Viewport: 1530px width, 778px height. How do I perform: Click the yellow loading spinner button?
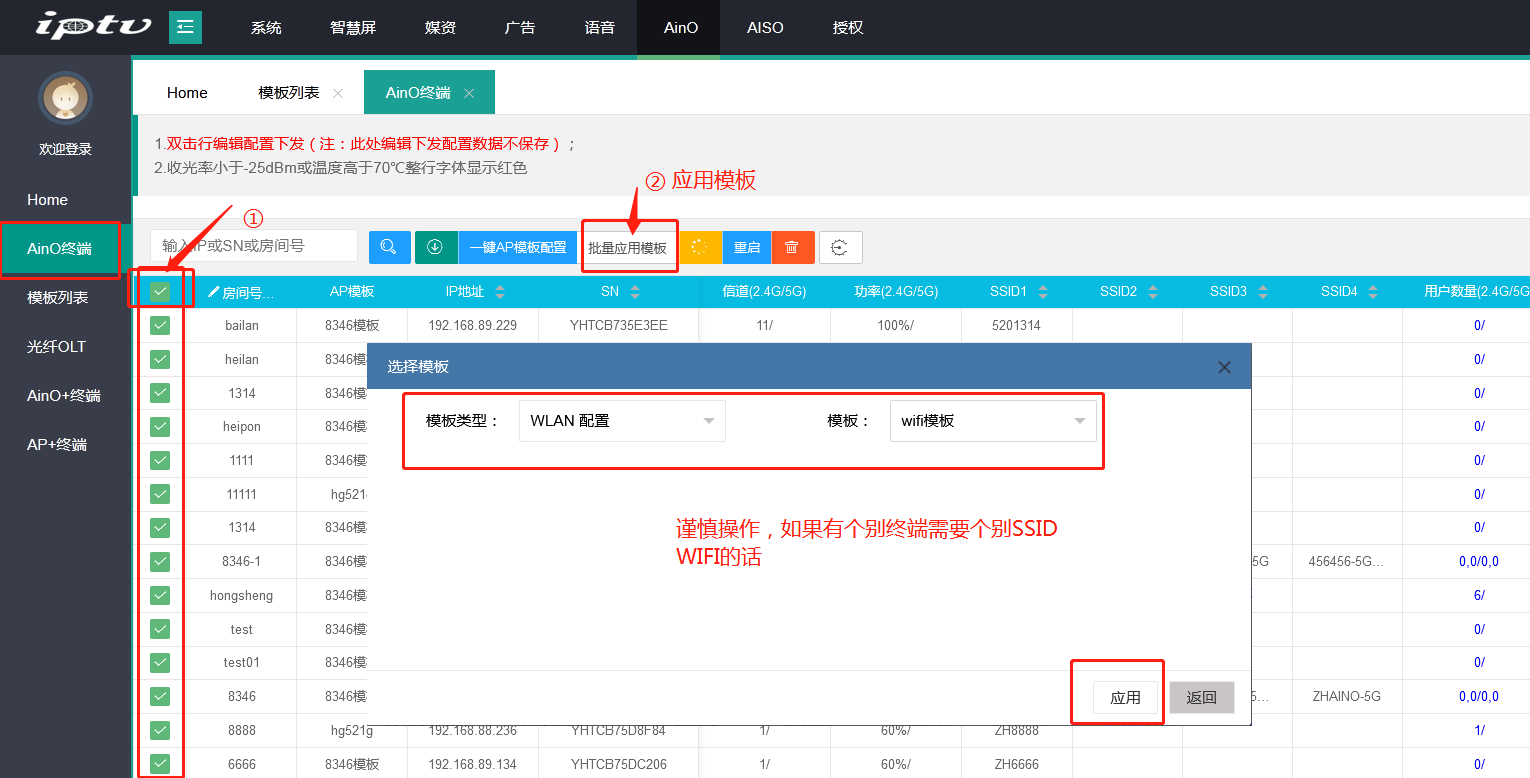click(x=700, y=247)
